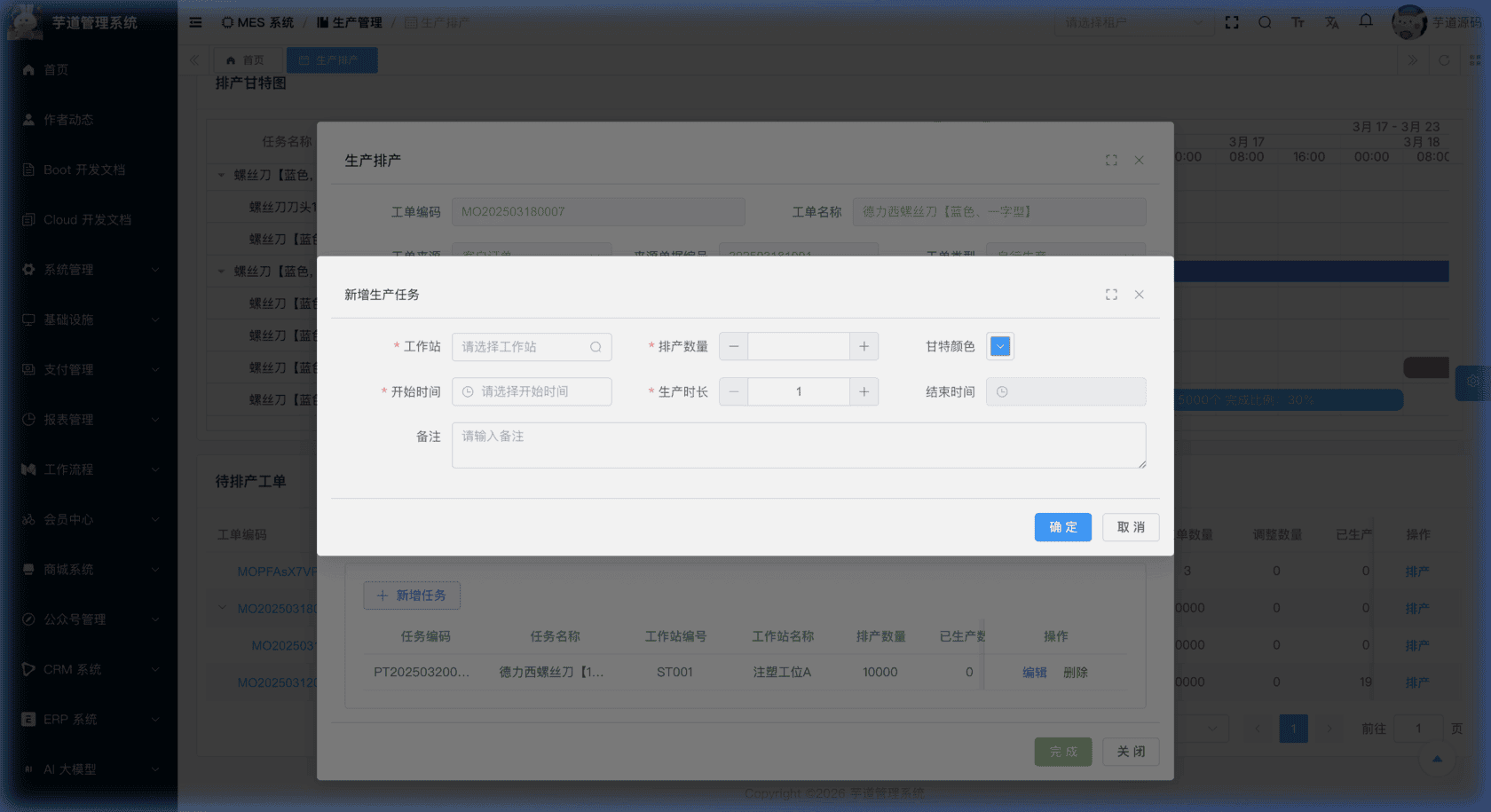Open the 请选择租户 tenant dropdown
Viewport: 1491px width, 812px height.
click(1134, 22)
